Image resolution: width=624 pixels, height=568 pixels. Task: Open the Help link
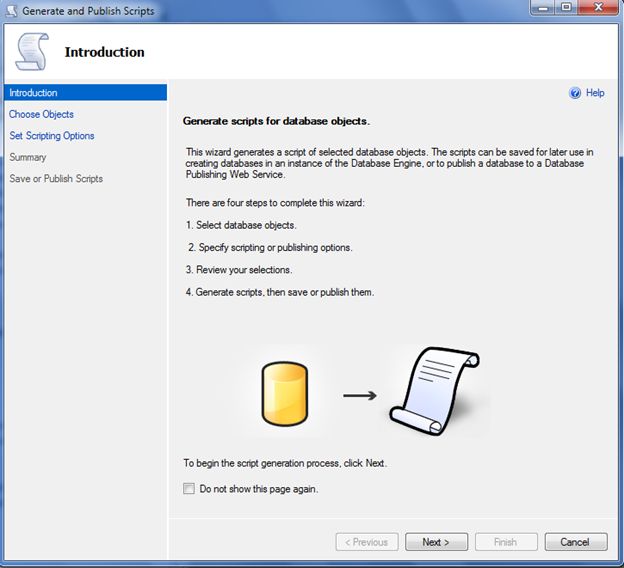point(595,93)
